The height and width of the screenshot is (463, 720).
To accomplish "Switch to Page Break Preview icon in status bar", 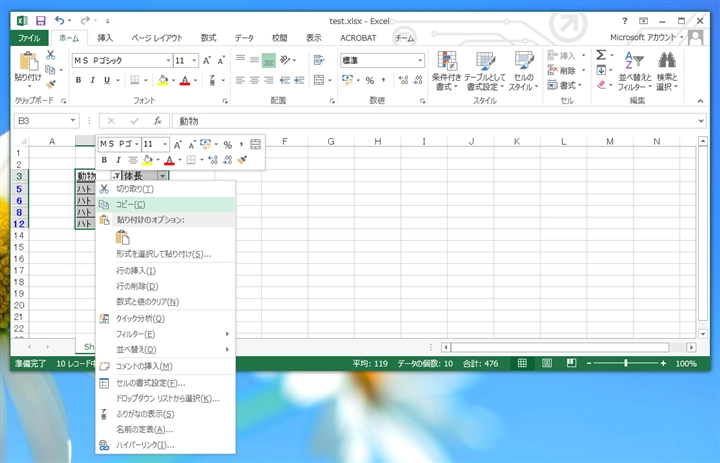I will pyautogui.click(x=571, y=363).
